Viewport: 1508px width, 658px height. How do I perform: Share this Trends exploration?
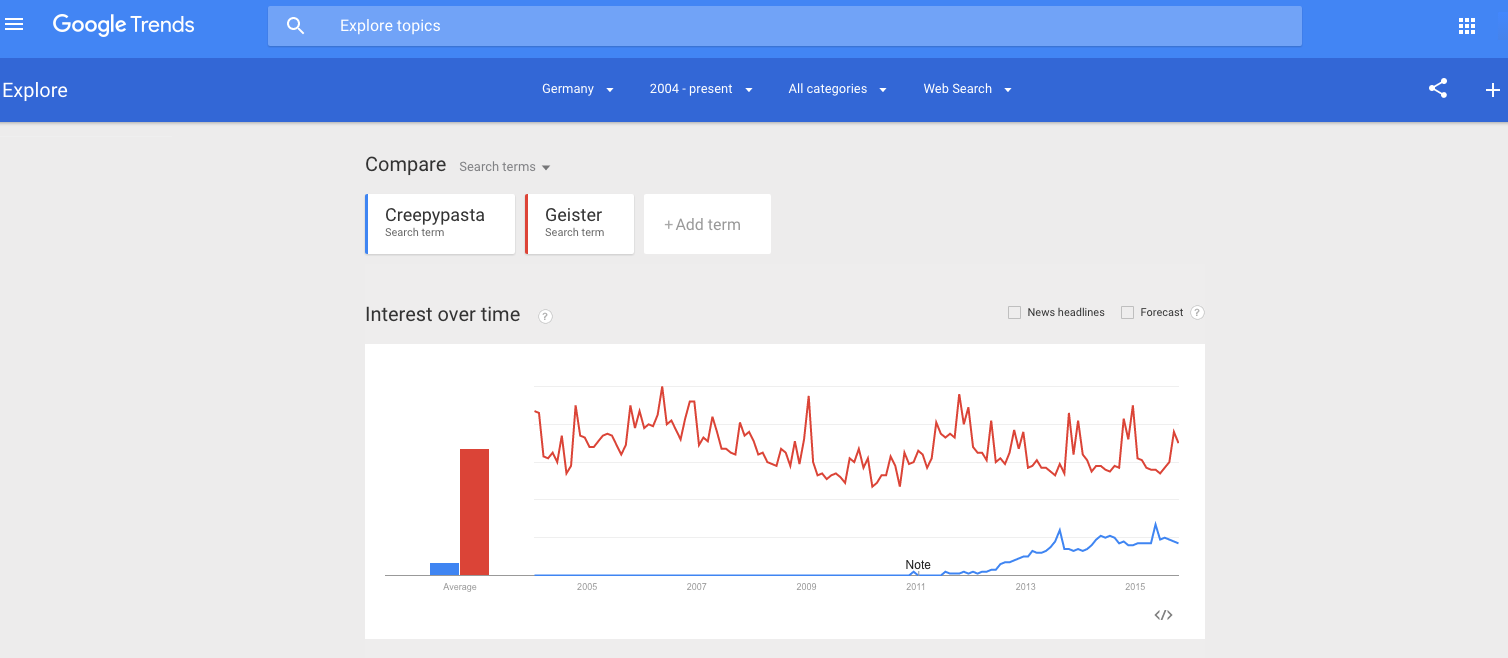point(1438,89)
